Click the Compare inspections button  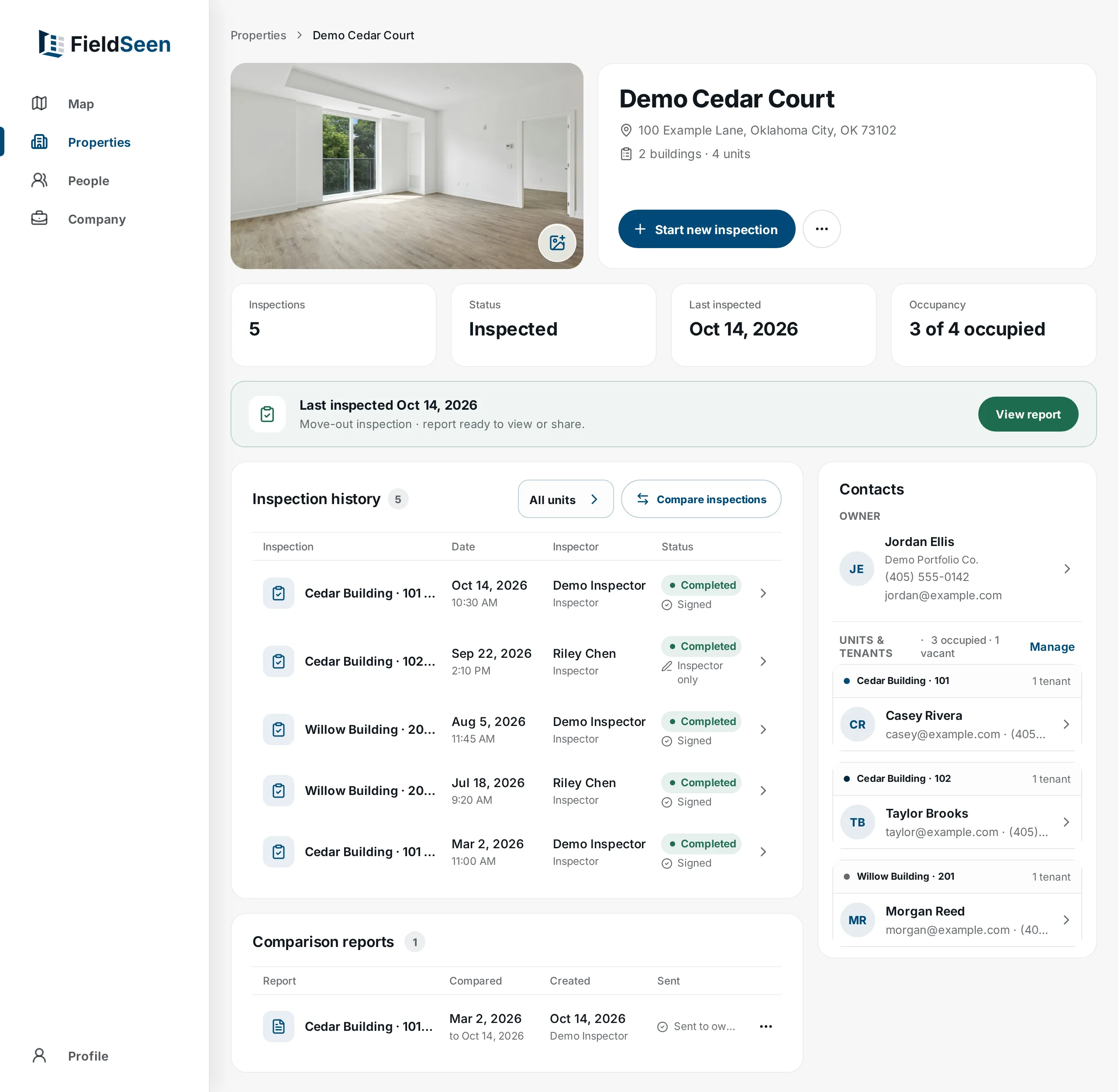tap(701, 500)
